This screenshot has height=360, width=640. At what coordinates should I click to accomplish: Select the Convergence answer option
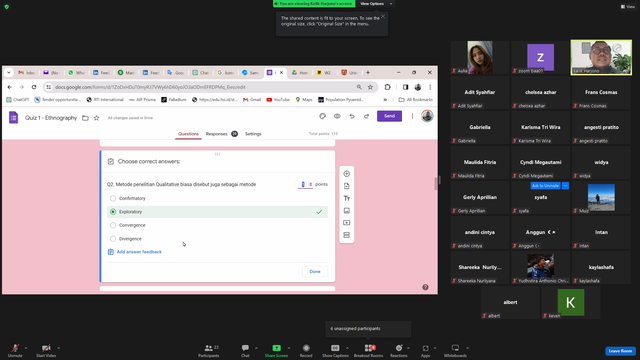pyautogui.click(x=113, y=225)
